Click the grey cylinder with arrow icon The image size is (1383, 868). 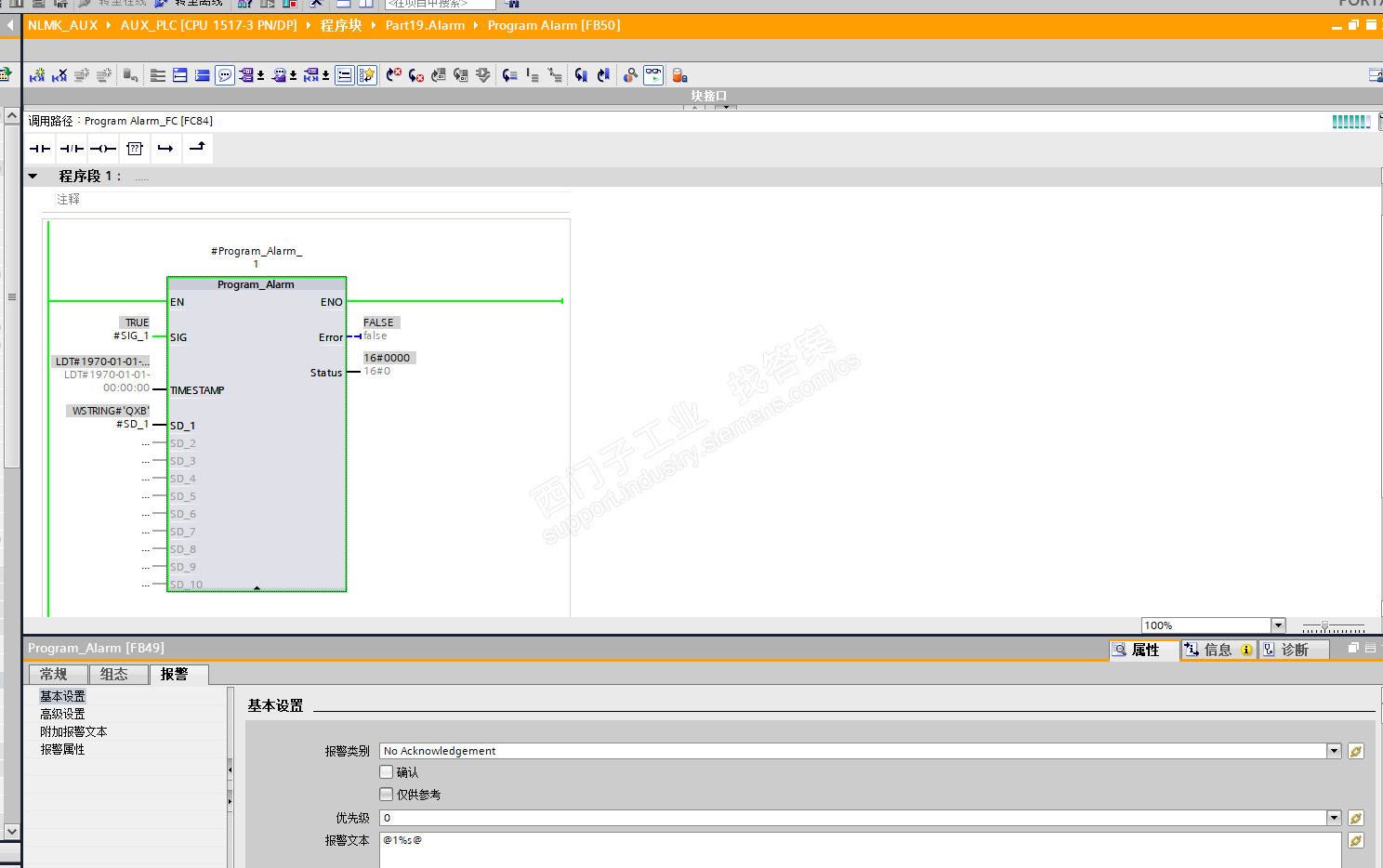click(x=130, y=75)
